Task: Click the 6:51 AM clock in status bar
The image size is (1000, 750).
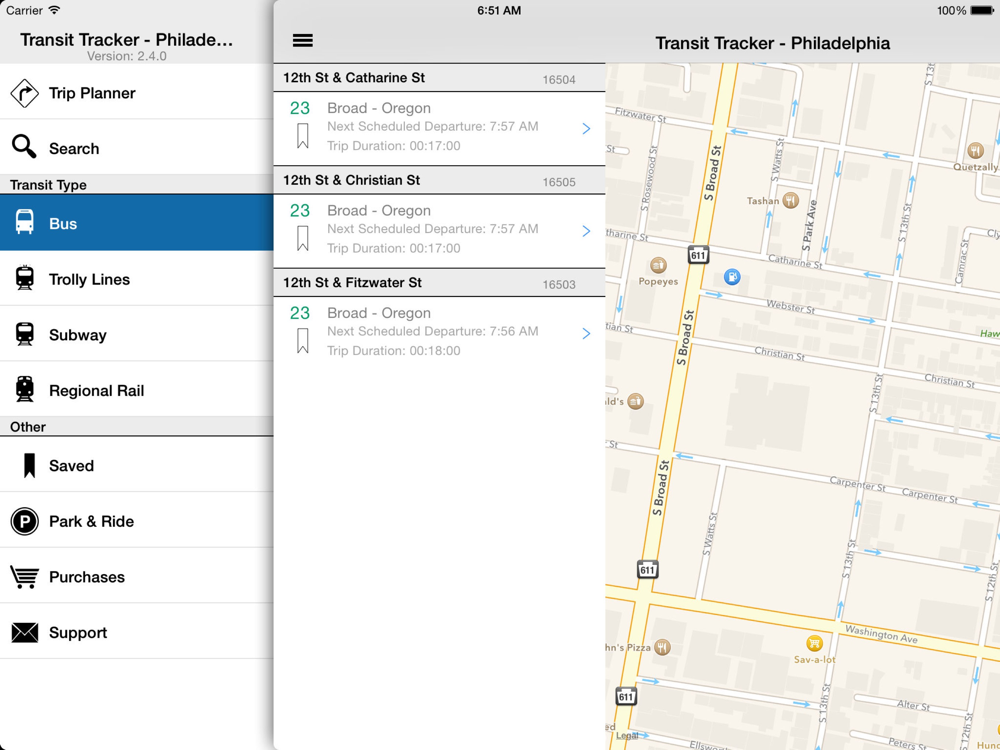Action: [499, 11]
